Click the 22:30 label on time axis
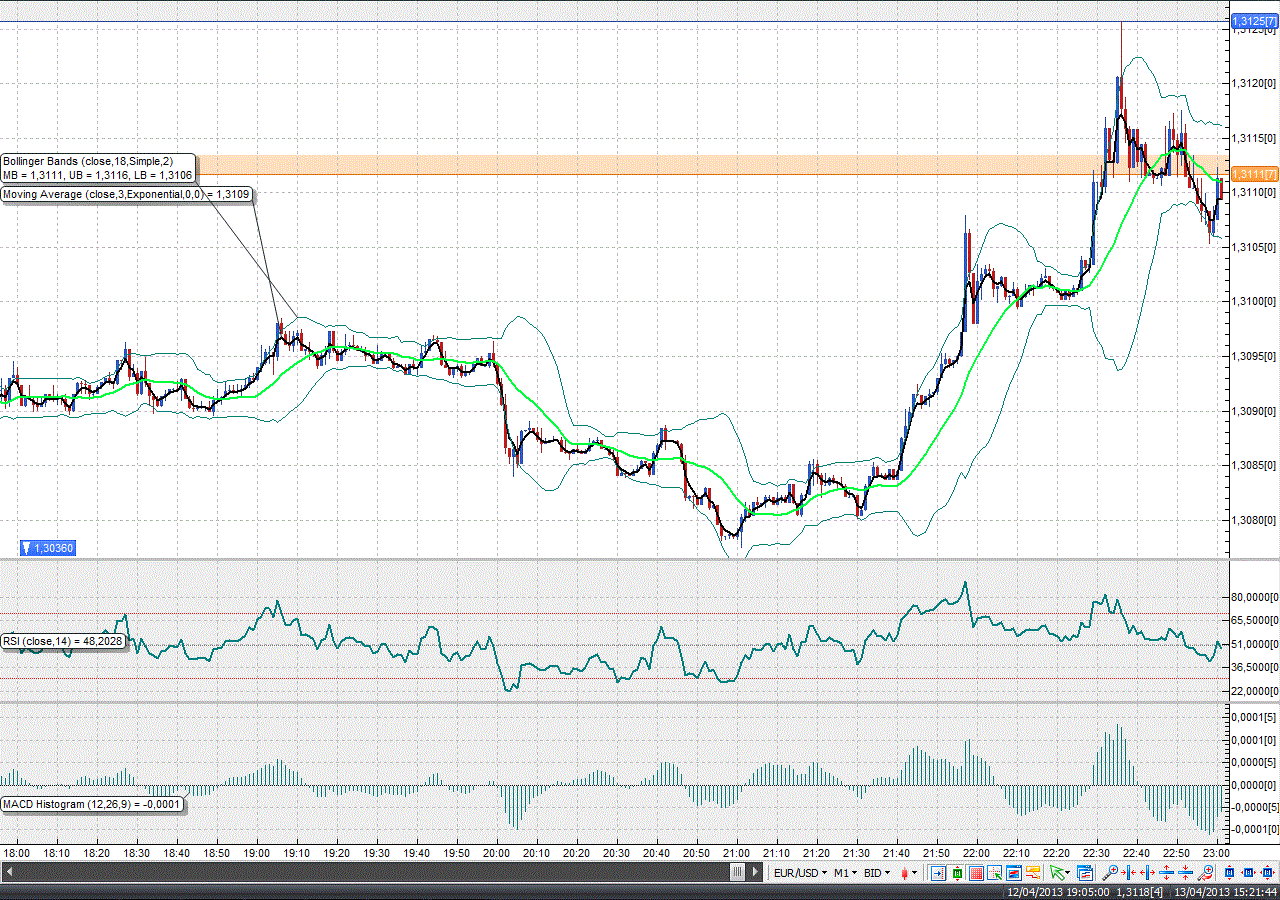The height and width of the screenshot is (900, 1280). tap(1096, 853)
